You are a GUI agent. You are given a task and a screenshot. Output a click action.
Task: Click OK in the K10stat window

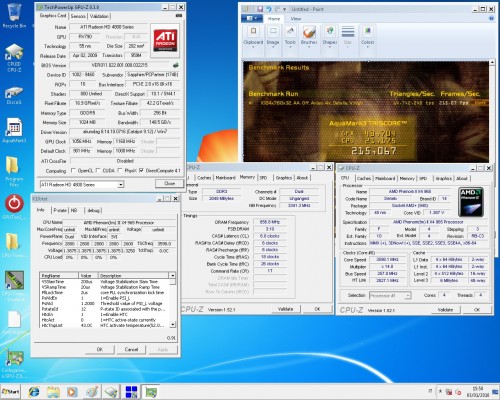tap(99, 349)
